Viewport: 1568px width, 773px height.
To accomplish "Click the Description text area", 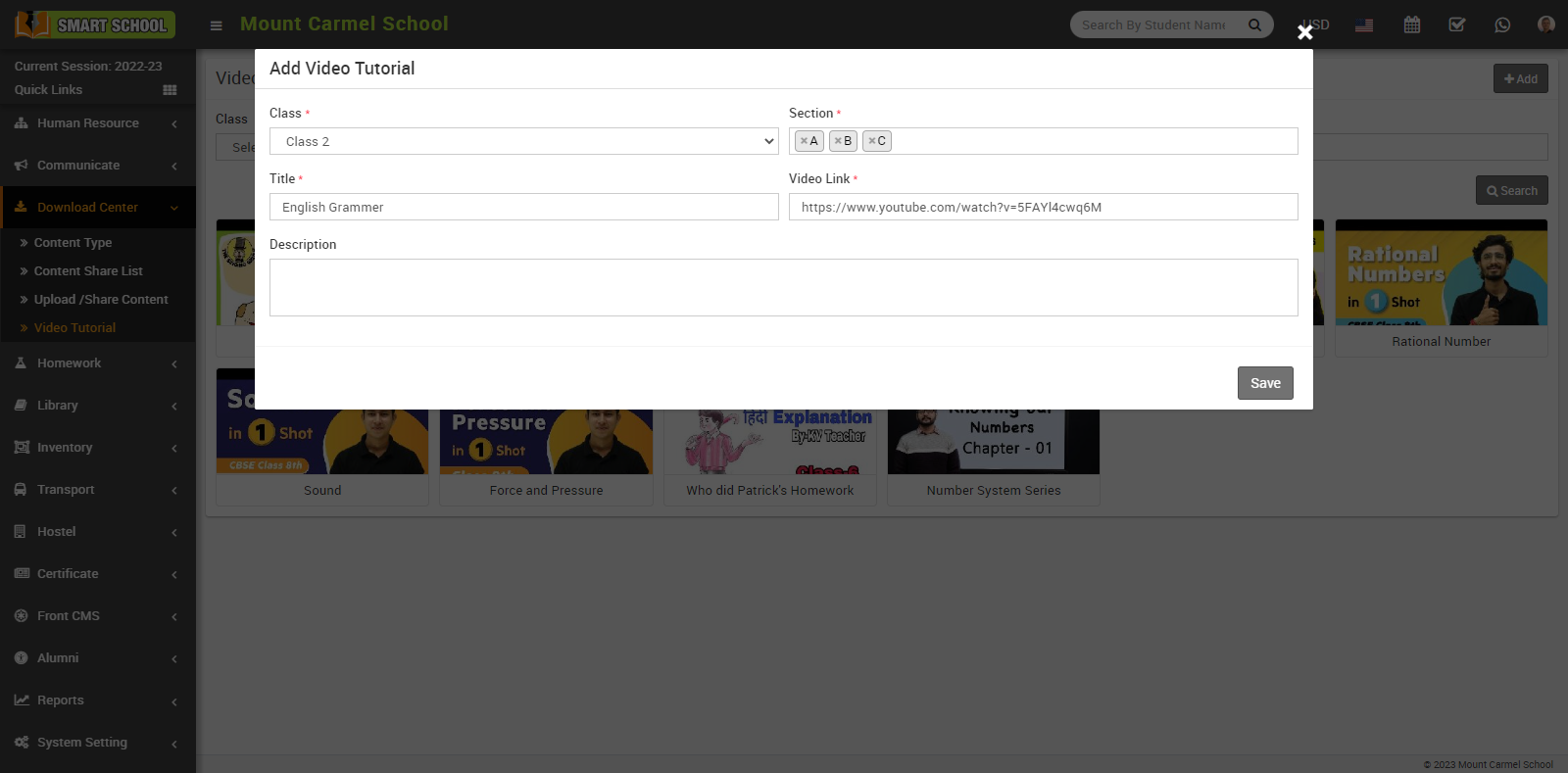I will click(x=784, y=287).
